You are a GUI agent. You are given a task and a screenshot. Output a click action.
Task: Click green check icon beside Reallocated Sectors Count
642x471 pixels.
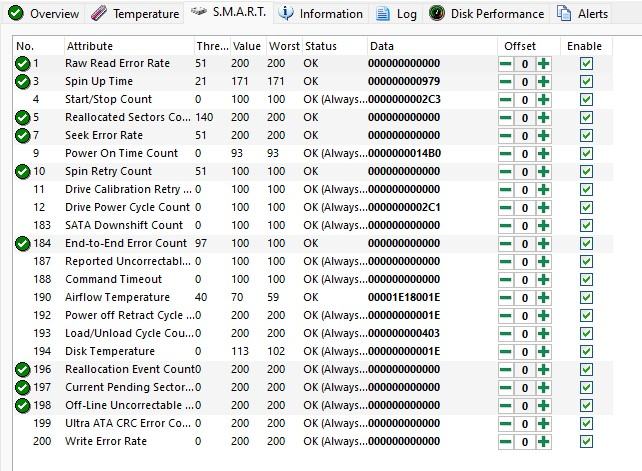point(23,118)
